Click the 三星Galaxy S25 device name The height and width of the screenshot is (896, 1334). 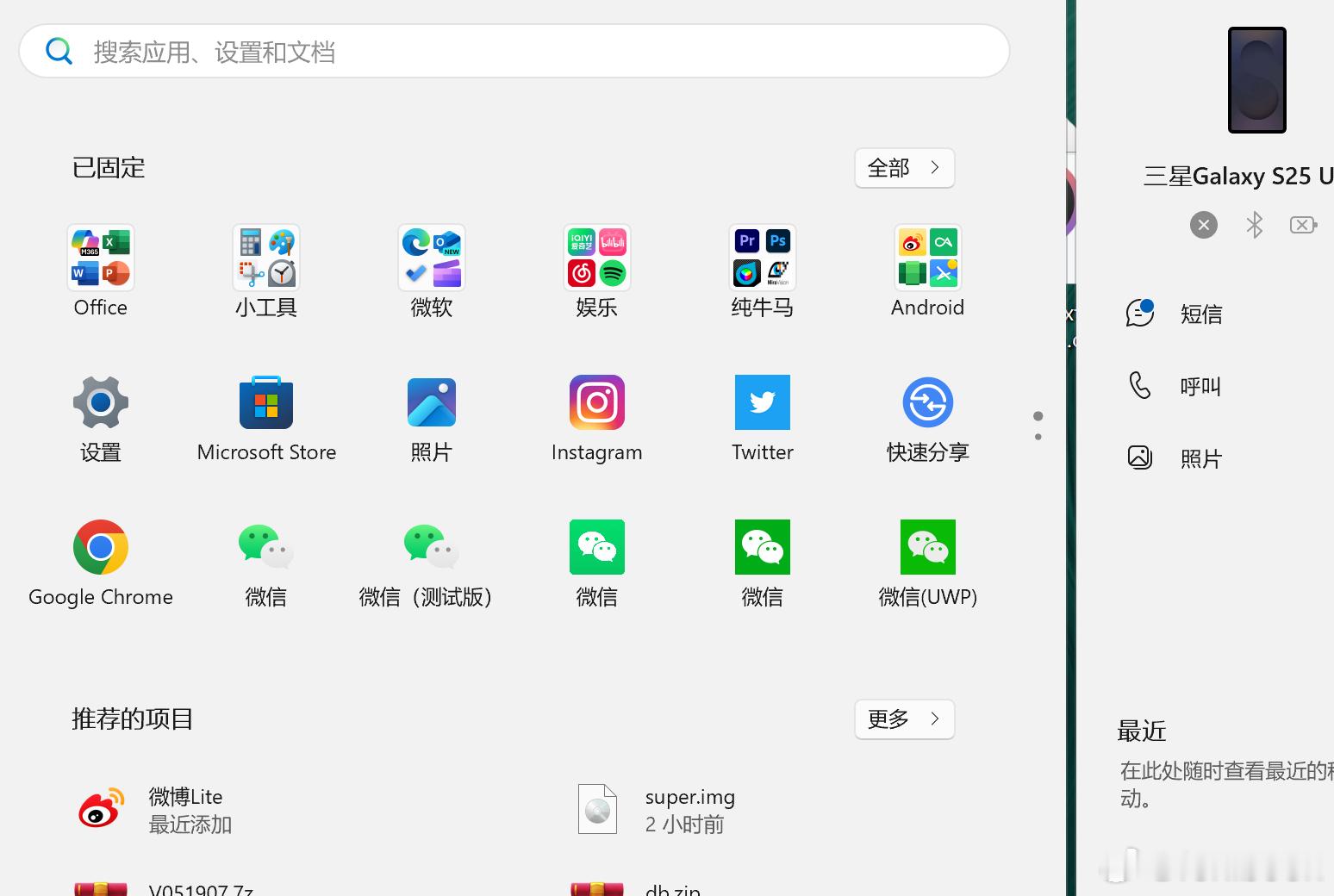pos(1238,176)
